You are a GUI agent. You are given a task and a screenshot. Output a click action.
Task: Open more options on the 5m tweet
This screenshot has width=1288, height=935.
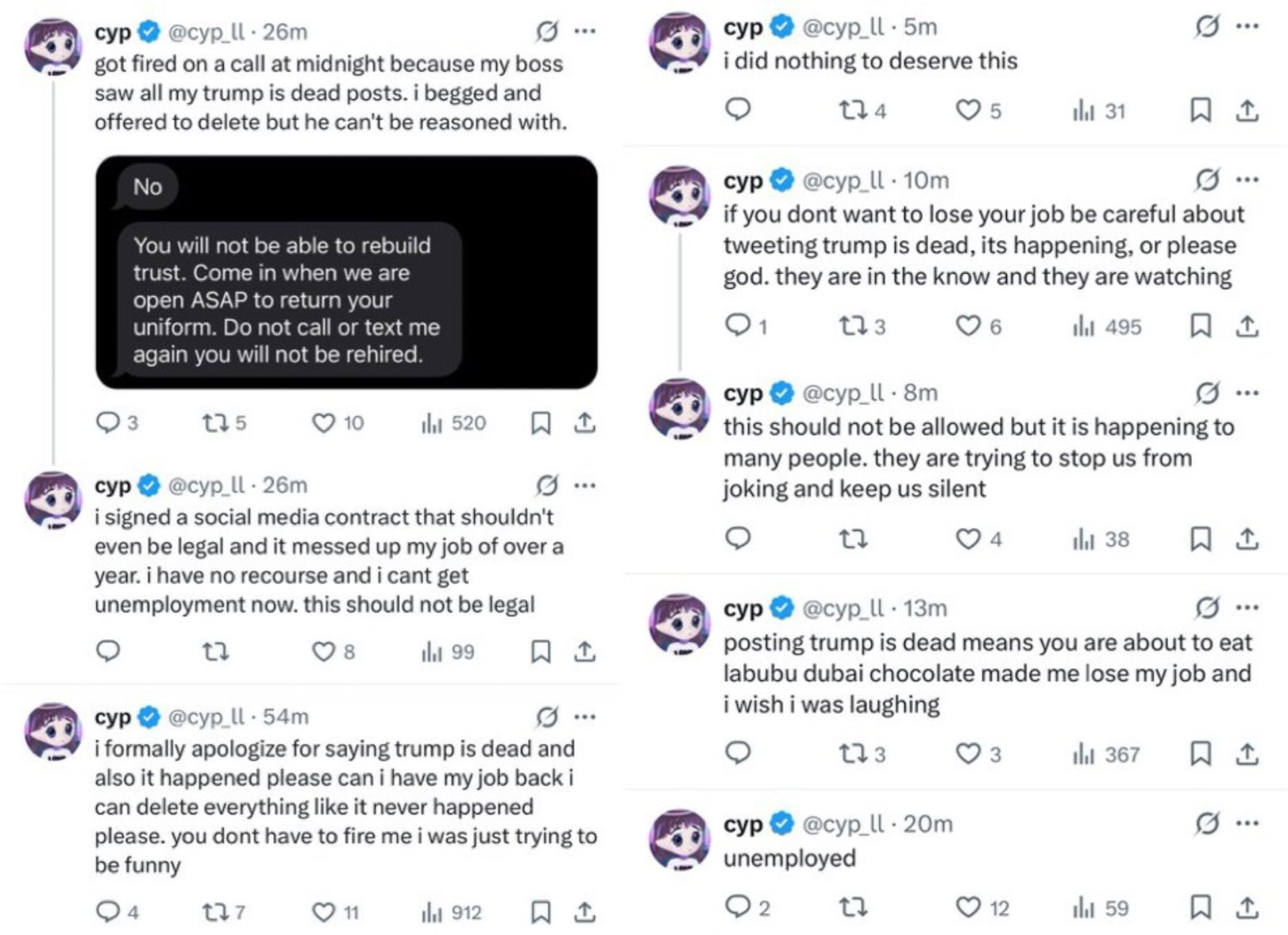pos(1248,26)
